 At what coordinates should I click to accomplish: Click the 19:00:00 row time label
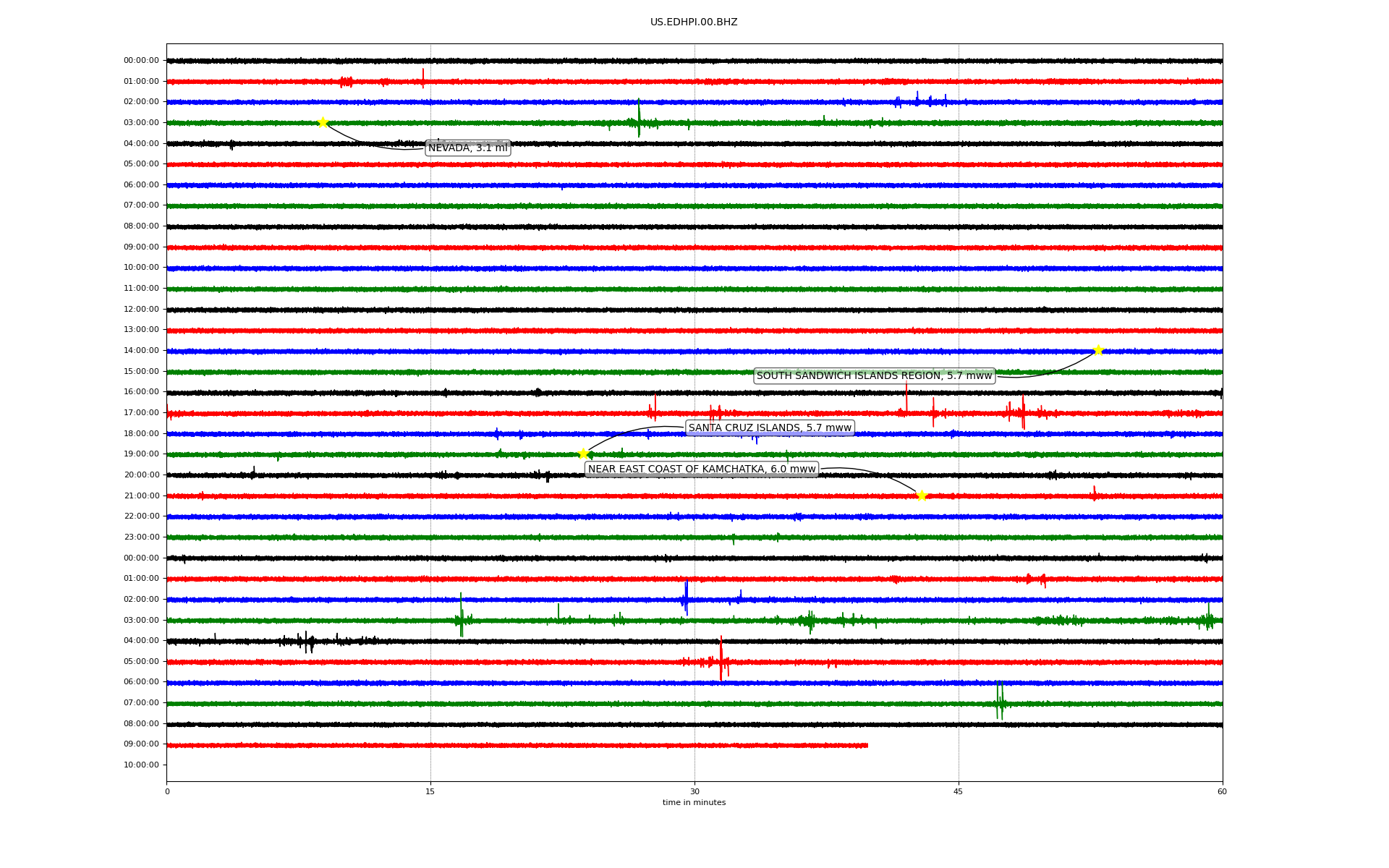coord(141,454)
